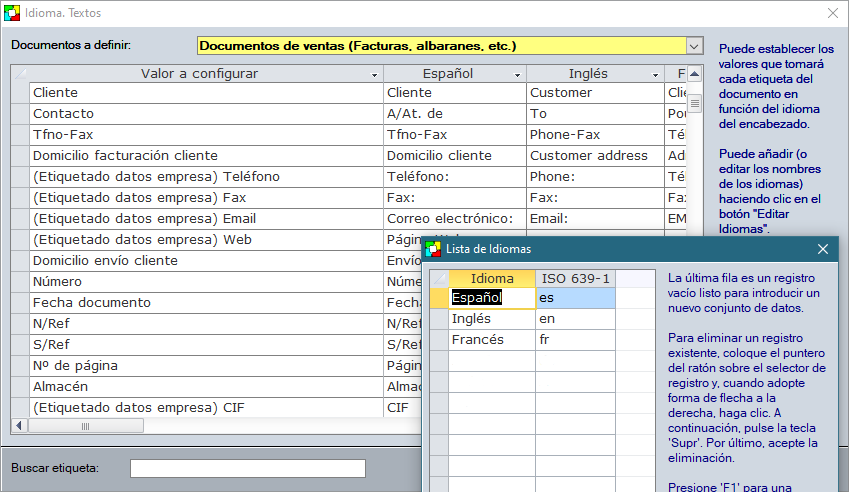Close the Lista de Idiomas dialog
This screenshot has width=849, height=492.
[x=823, y=249]
